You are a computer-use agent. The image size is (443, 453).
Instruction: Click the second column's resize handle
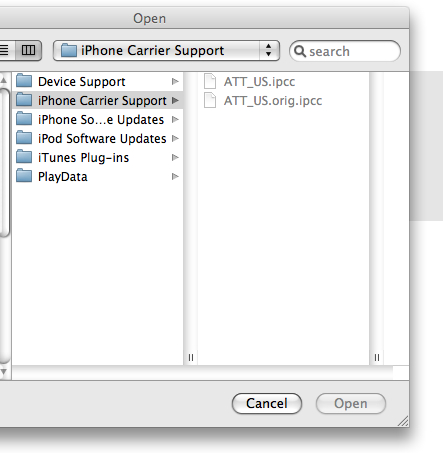(377, 358)
